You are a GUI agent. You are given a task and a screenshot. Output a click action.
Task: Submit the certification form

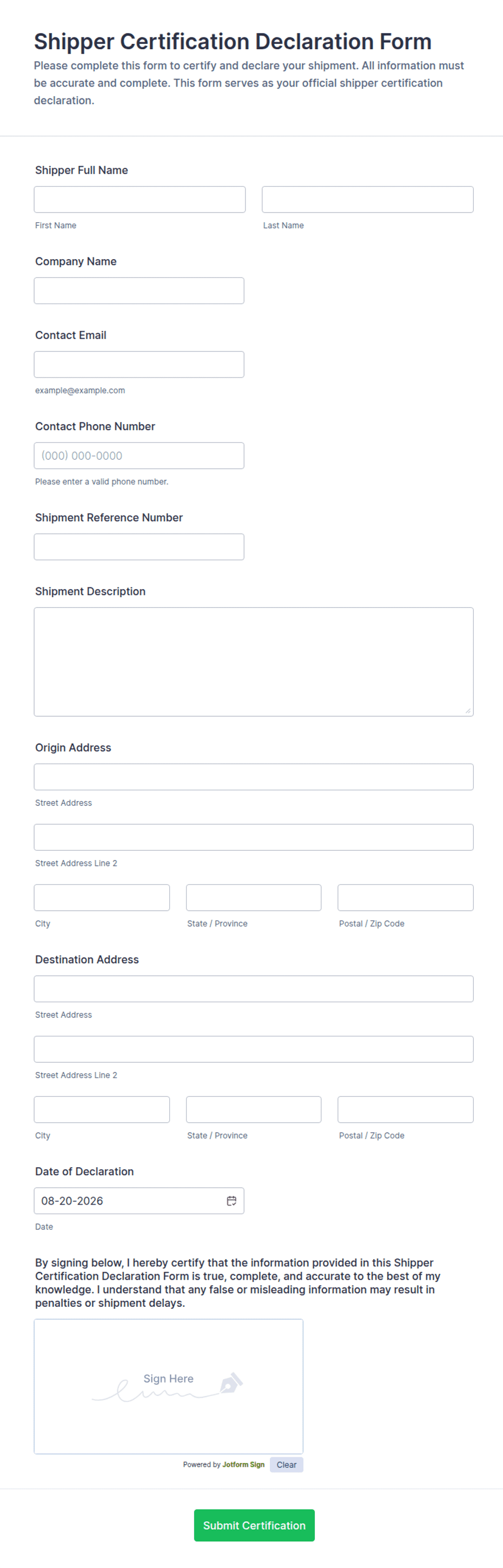[x=254, y=1525]
